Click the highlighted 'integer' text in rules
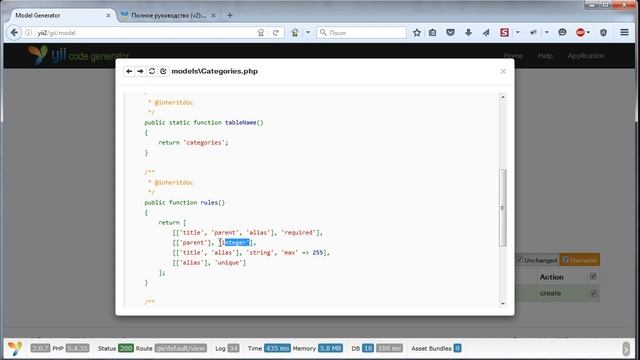This screenshot has width=640, height=360. tap(236, 242)
